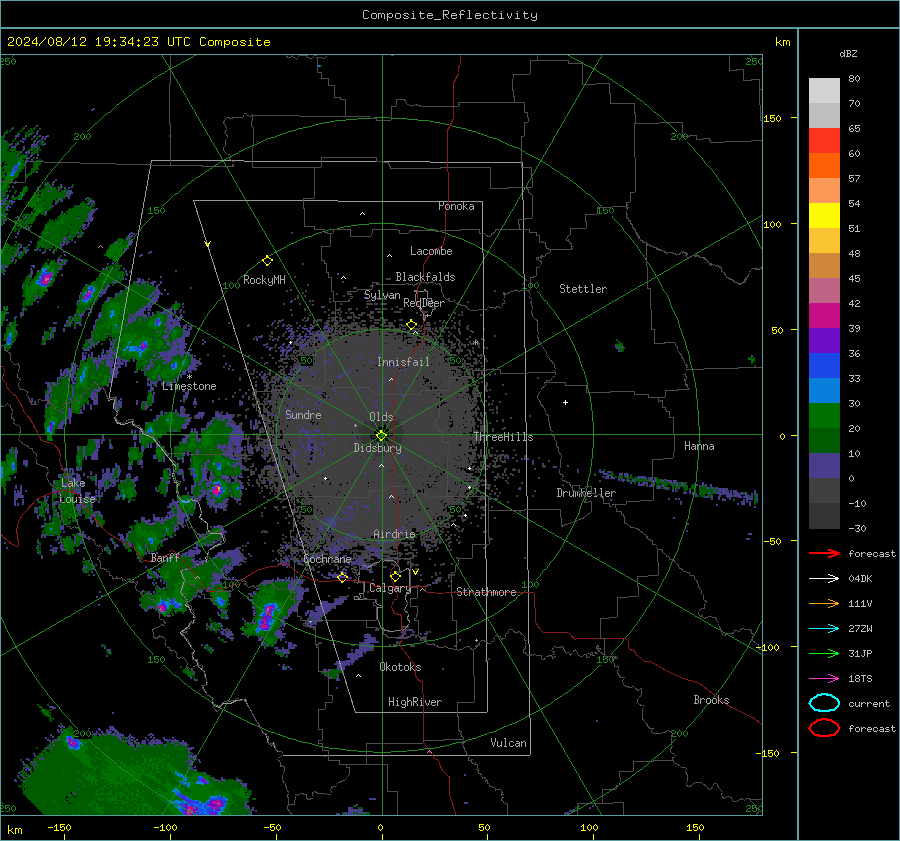The height and width of the screenshot is (841, 900).
Task: Click the Lake Louise label
Action: [x=77, y=491]
